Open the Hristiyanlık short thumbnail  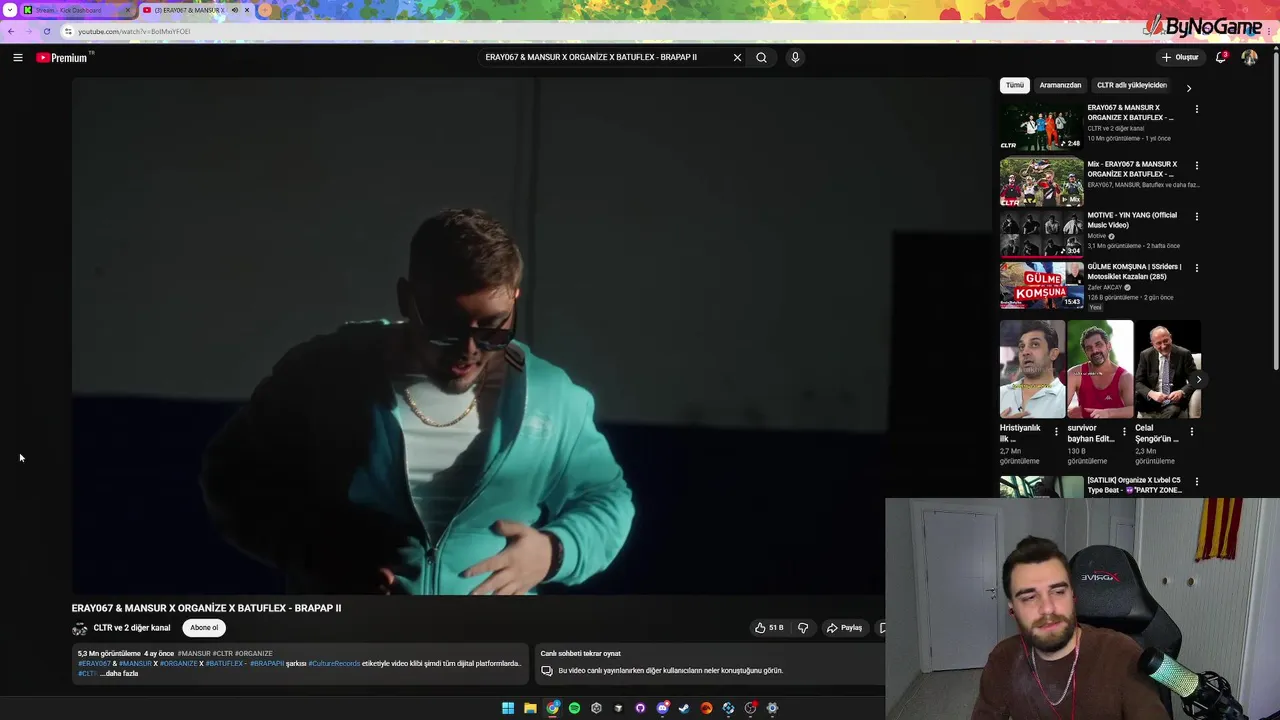[1032, 369]
